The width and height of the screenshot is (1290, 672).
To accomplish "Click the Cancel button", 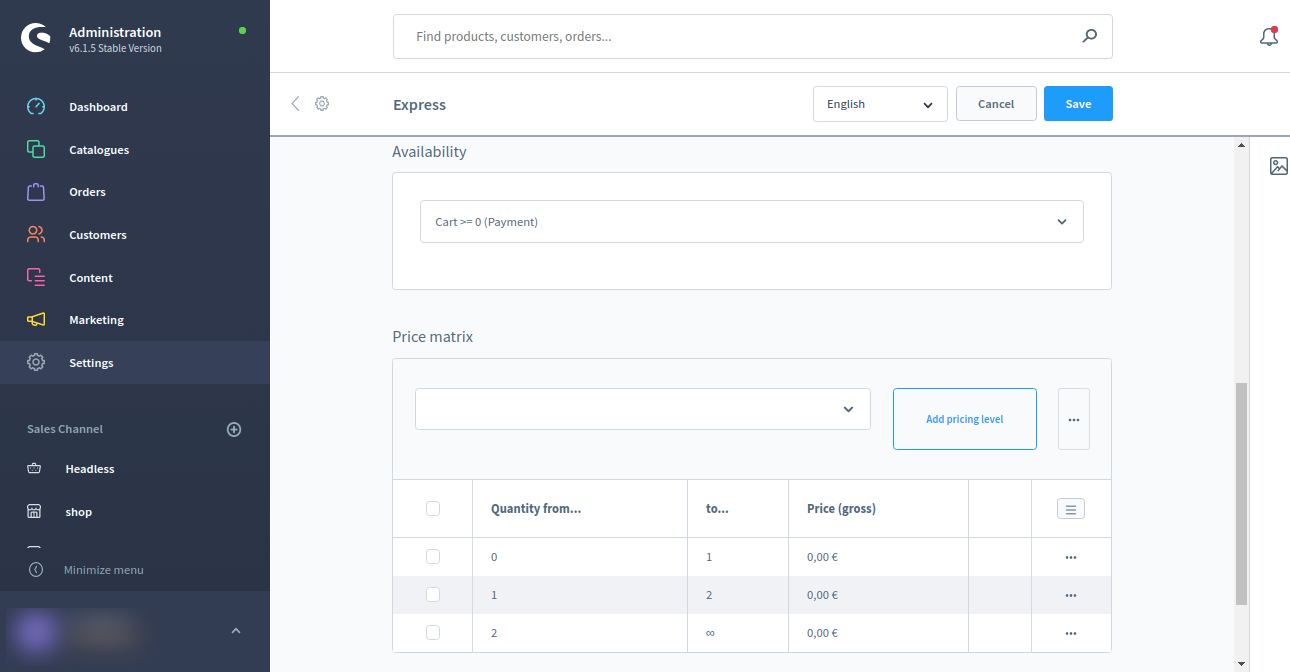I will click(996, 104).
